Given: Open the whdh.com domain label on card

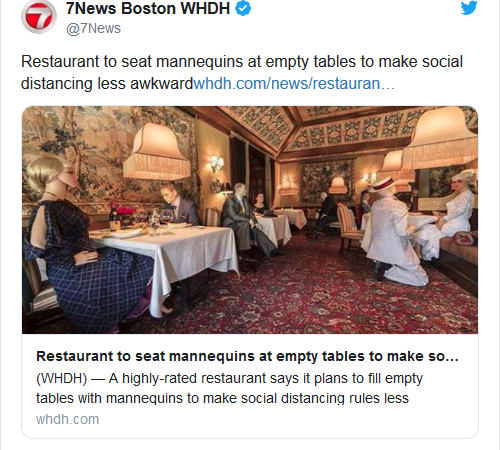Looking at the screenshot, I should pos(68,419).
